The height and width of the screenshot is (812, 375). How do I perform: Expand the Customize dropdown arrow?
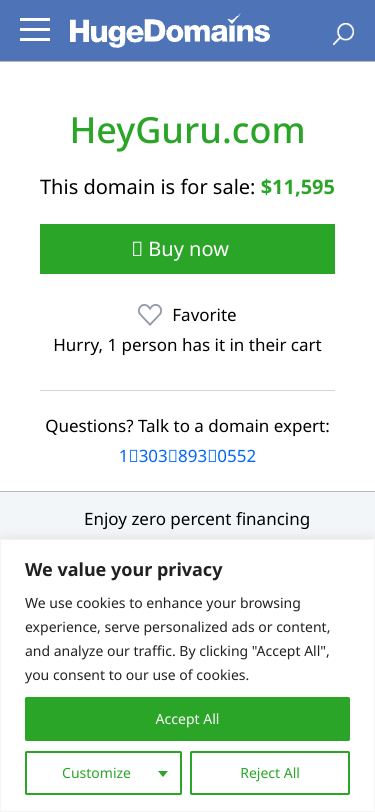tap(163, 774)
